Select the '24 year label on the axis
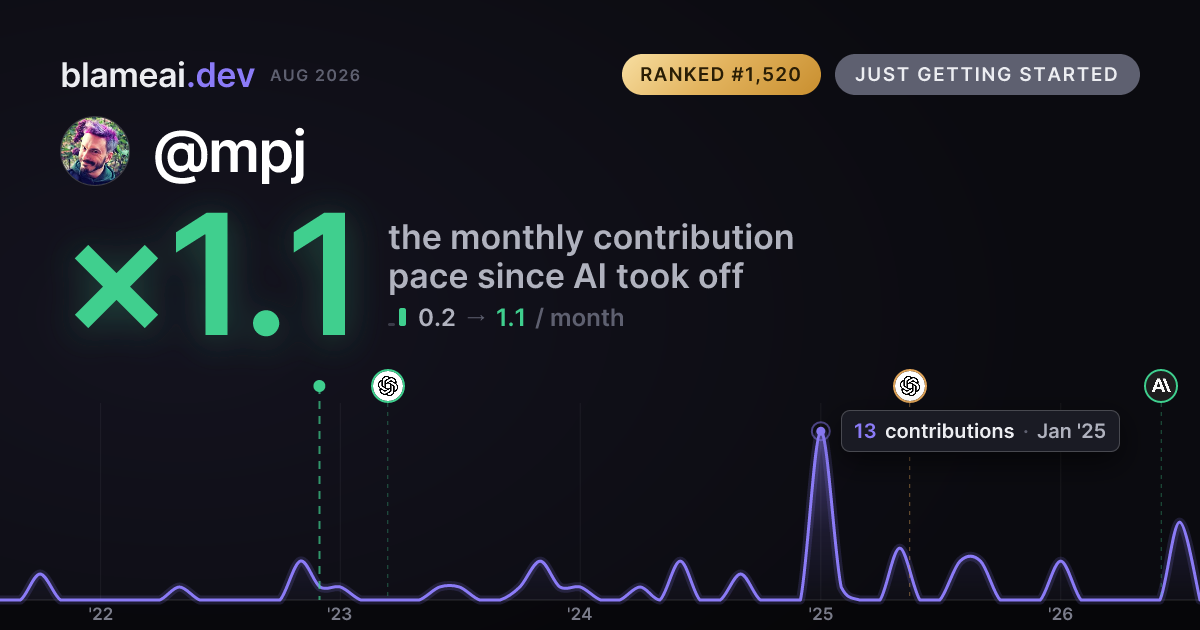This screenshot has height=630, width=1200. pyautogui.click(x=580, y=614)
